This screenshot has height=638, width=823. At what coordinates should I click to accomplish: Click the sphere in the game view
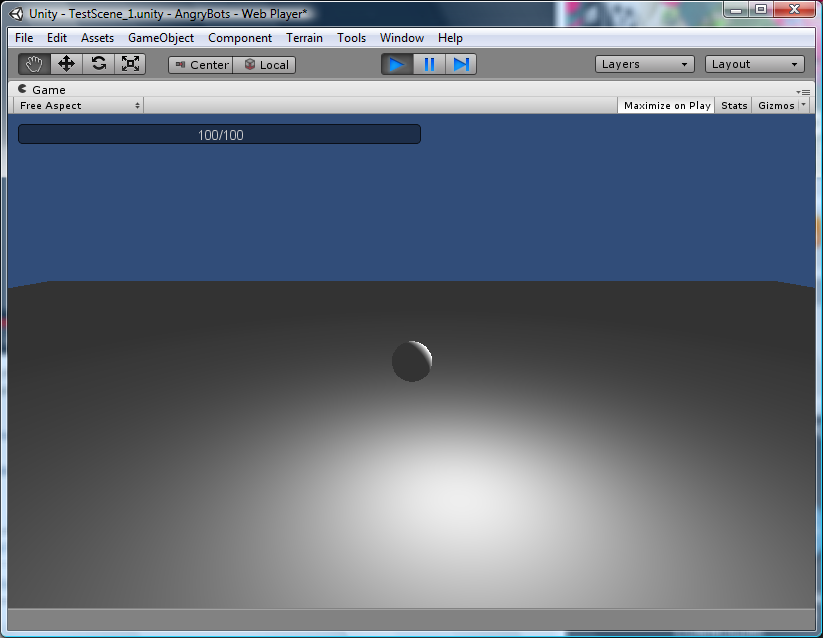point(412,361)
